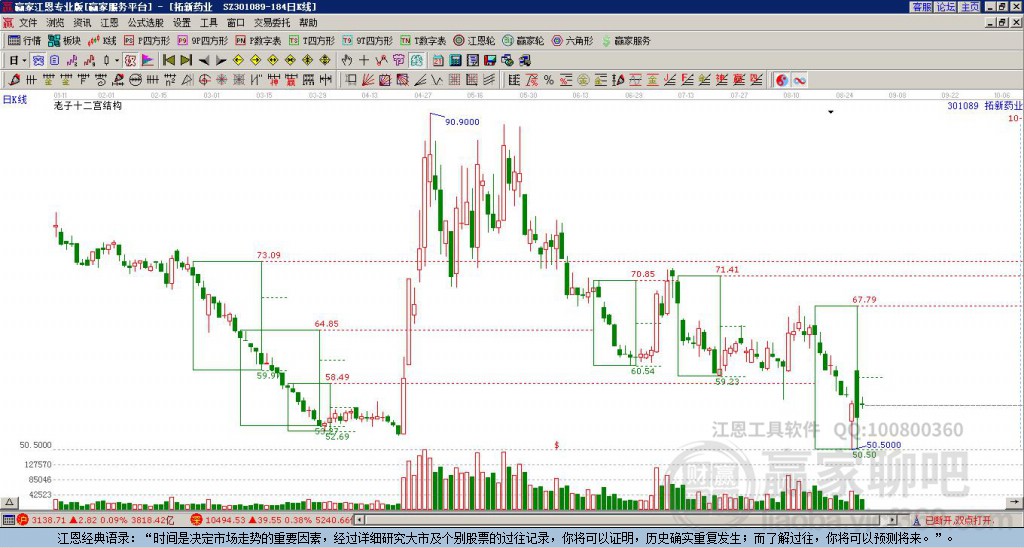Jump to first bar with green skip-back icon
Image resolution: width=1024 pixels, height=548 pixels.
168,61
